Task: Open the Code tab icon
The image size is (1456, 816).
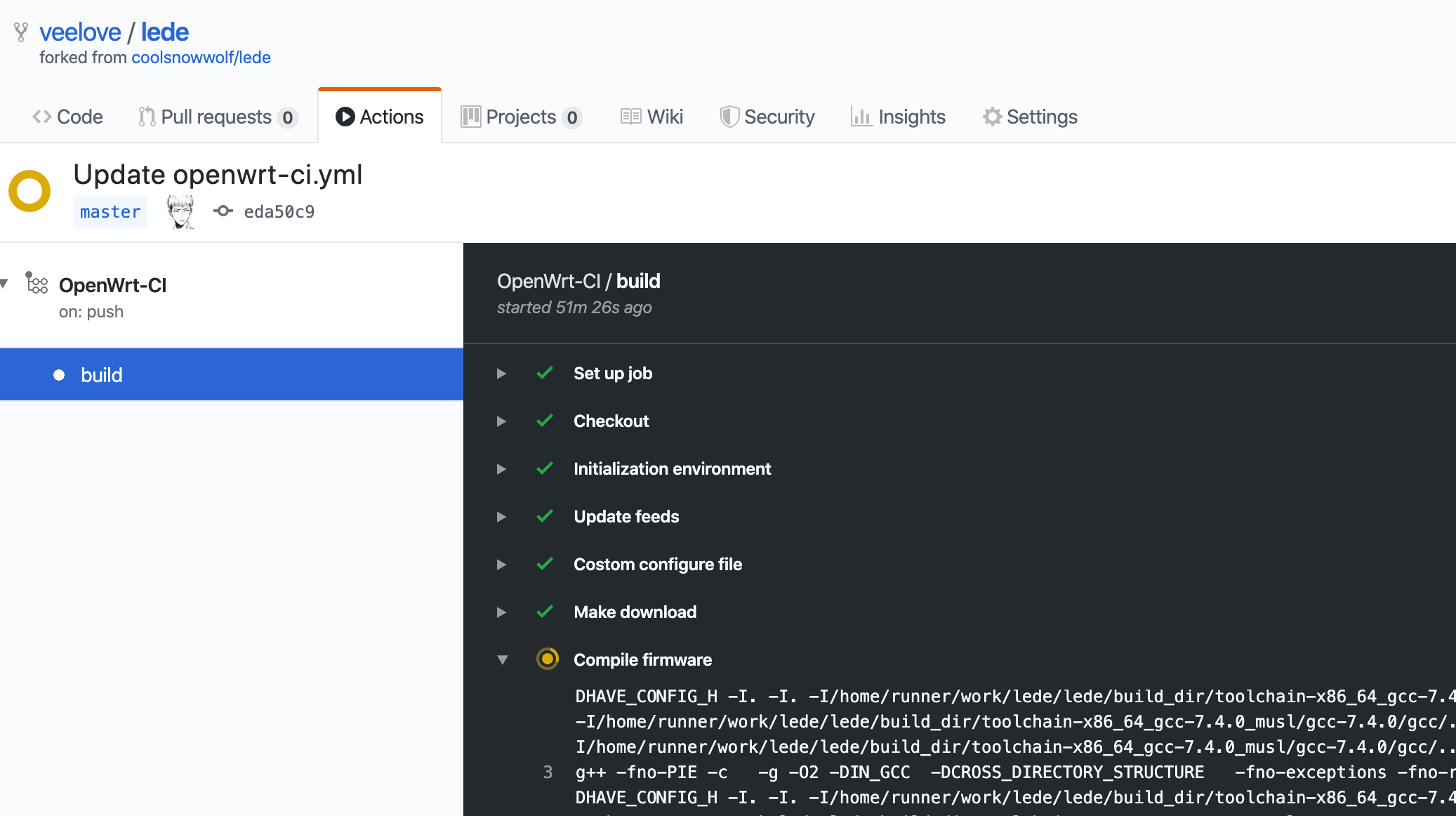Action: tap(42, 117)
